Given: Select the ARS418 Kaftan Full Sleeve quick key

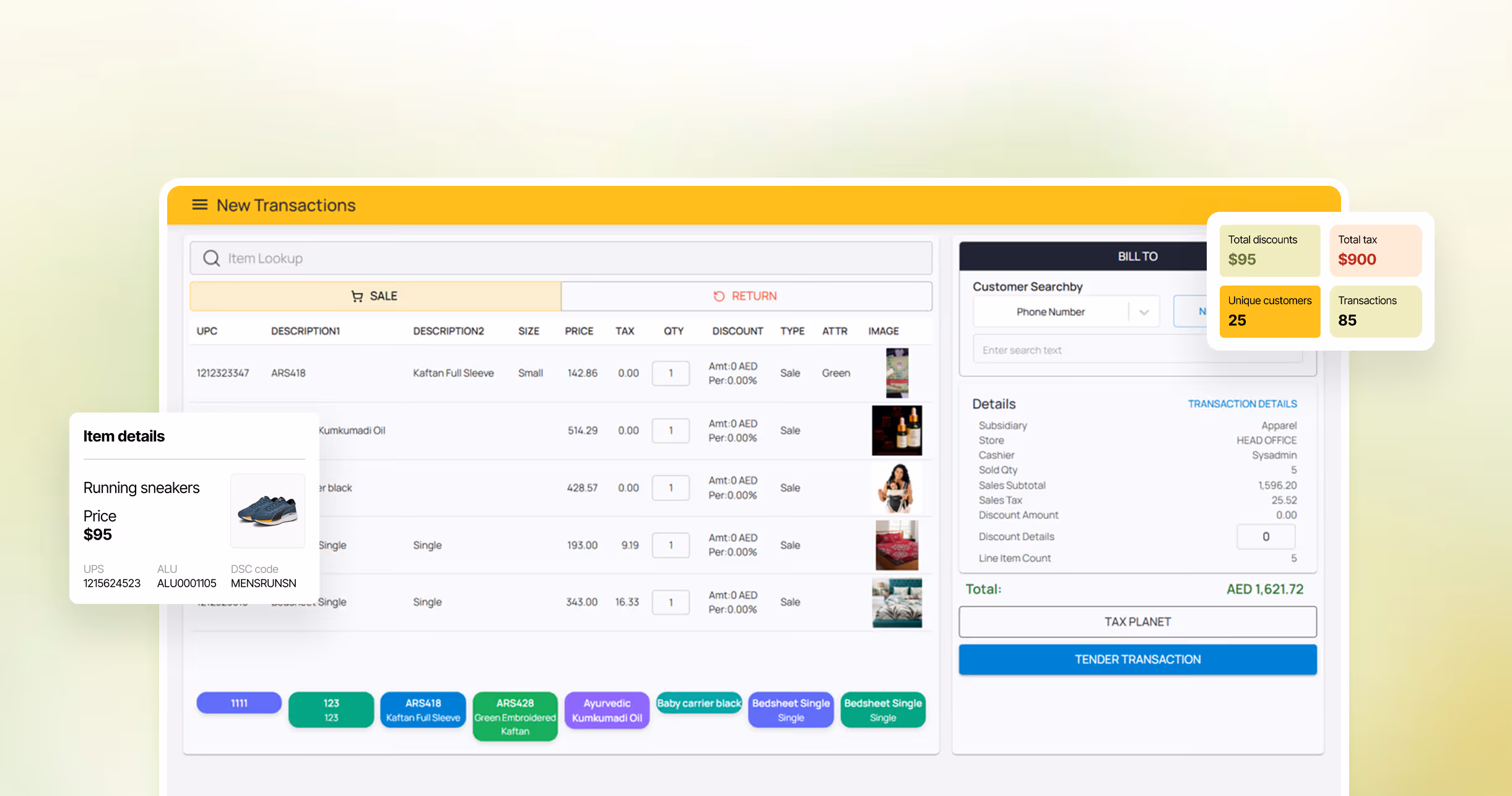Looking at the screenshot, I should pos(423,710).
